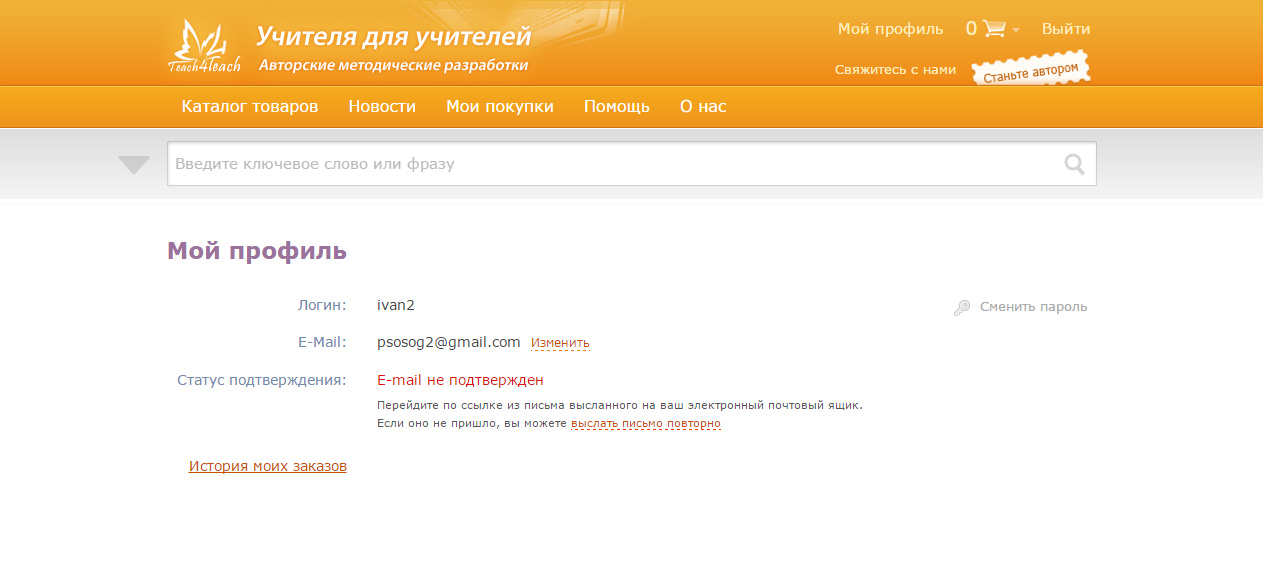The image size is (1263, 580).
Task: Click the site title Учителя для учителей
Action: (x=394, y=37)
